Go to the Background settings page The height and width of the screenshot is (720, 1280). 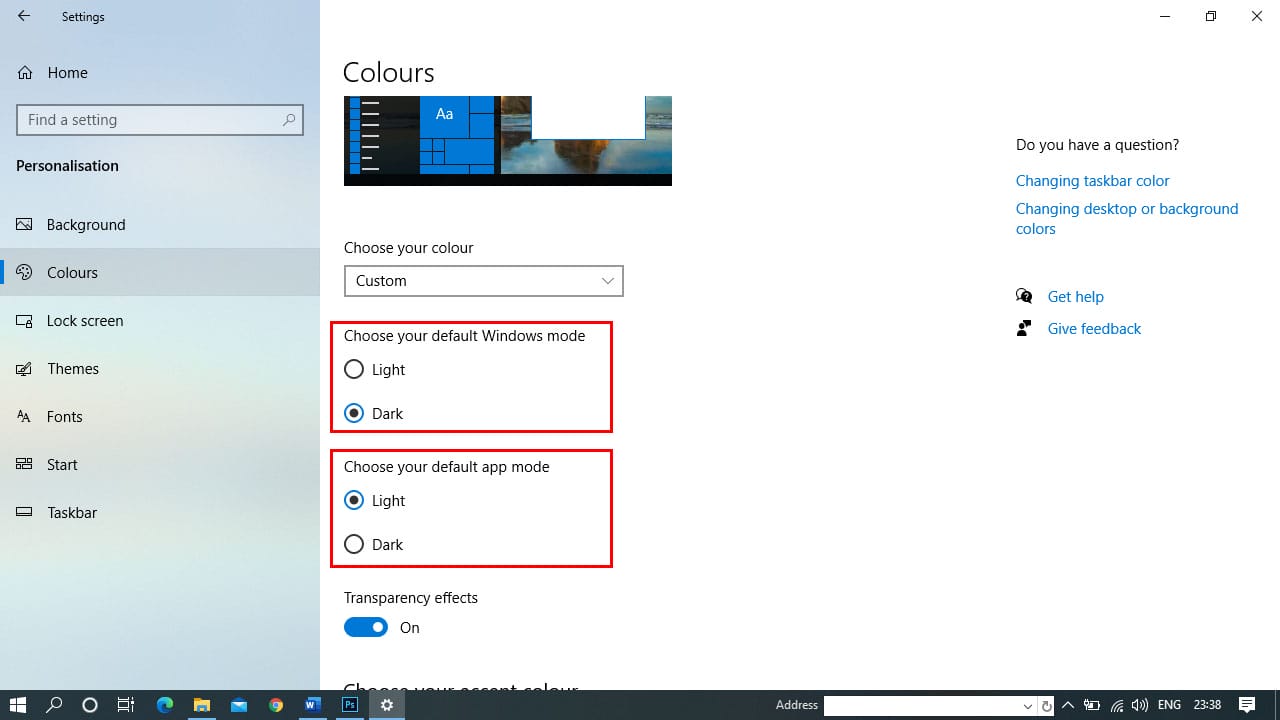[86, 225]
